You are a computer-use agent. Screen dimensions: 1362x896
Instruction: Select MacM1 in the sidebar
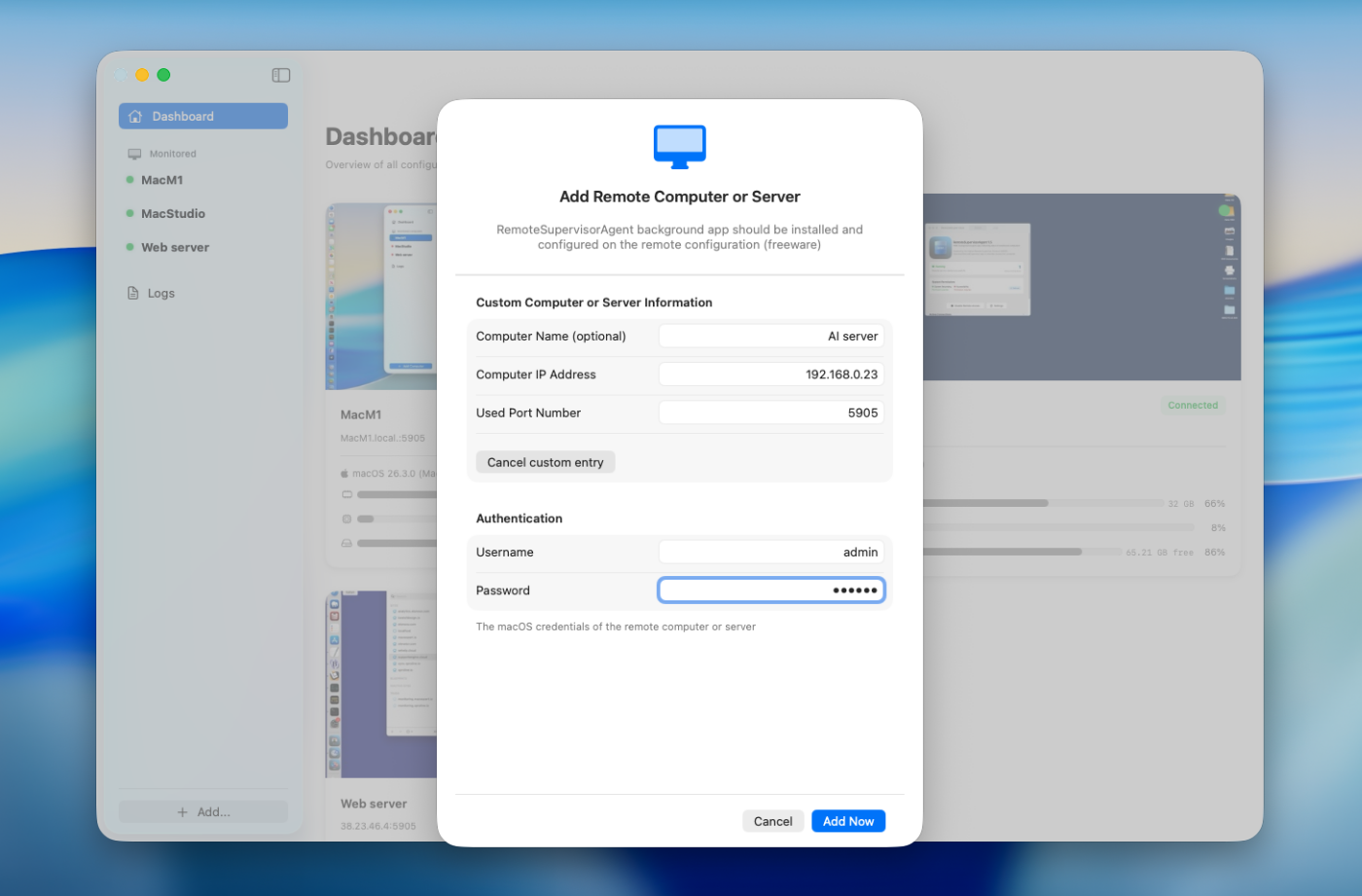161,180
